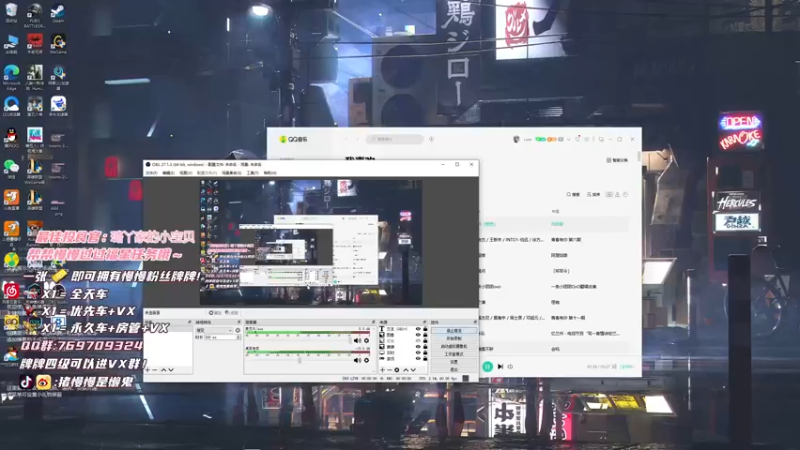Open 排序 sort option in QQ Music
Viewport: 800px width, 450px height.
(x=593, y=194)
